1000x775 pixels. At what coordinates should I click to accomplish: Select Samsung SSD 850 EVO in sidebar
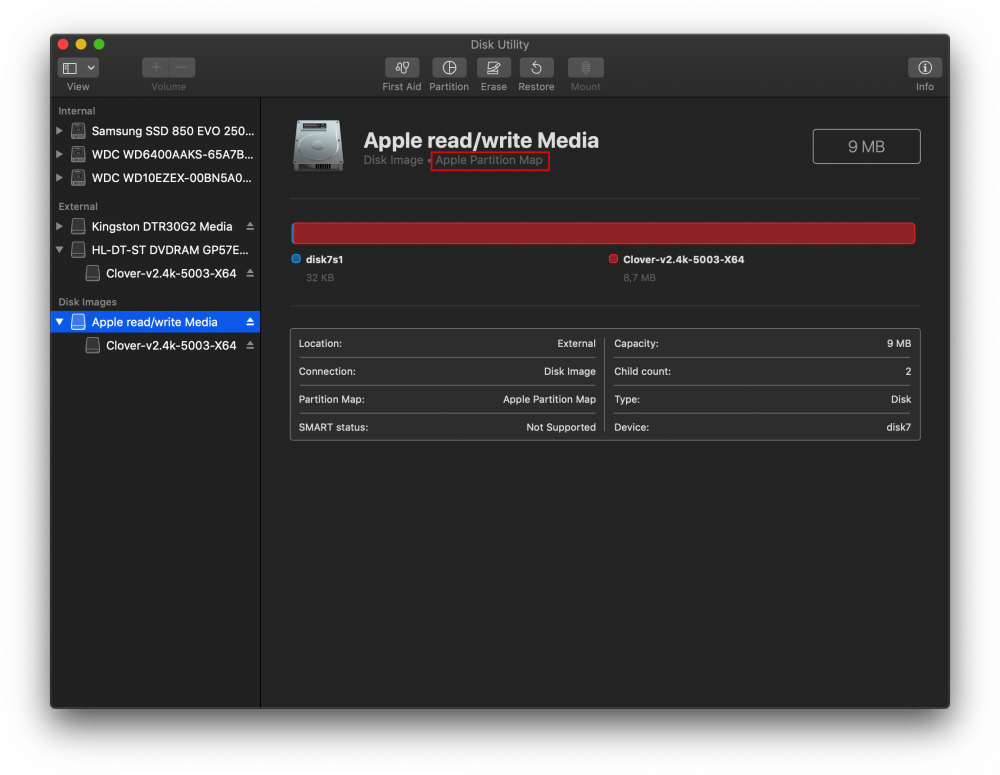coord(155,131)
